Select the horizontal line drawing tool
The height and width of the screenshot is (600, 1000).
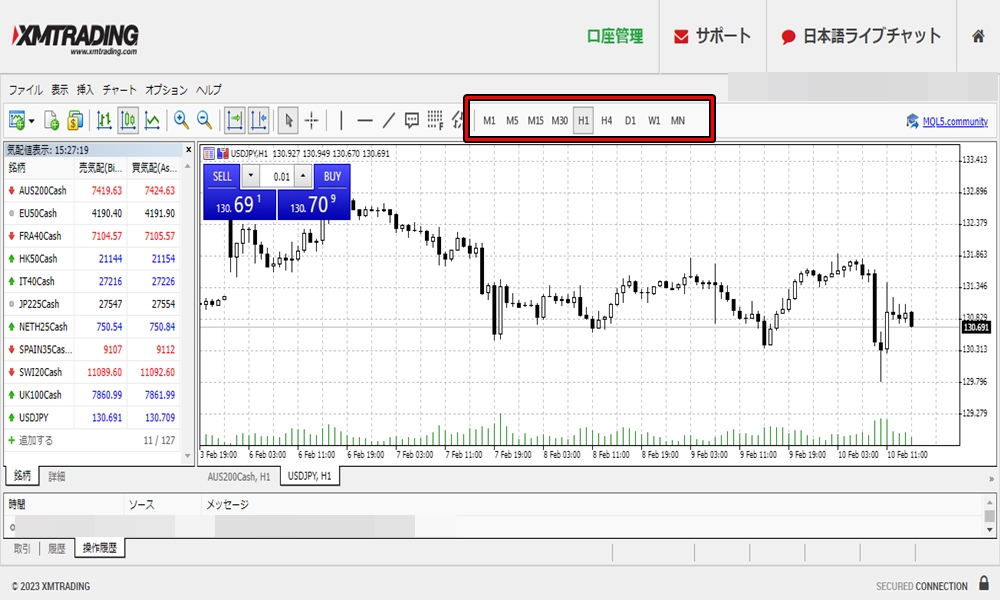pyautogui.click(x=365, y=120)
